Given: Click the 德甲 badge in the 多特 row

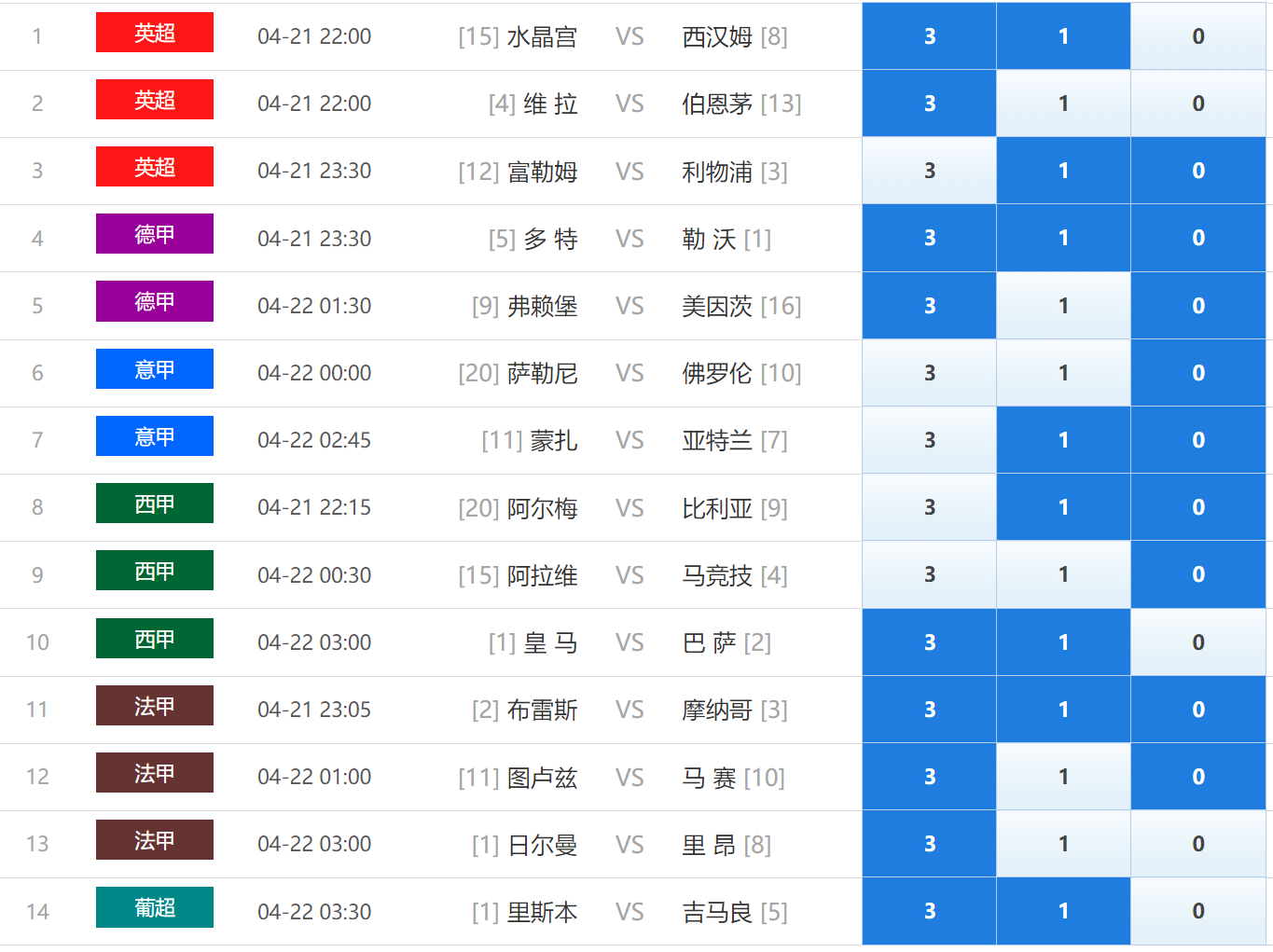Looking at the screenshot, I should point(155,234).
